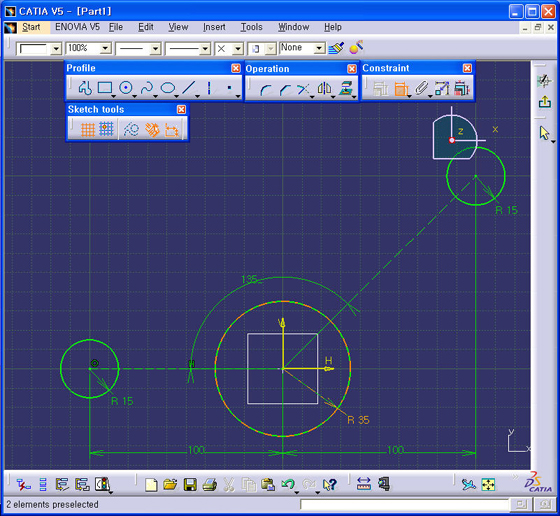The width and height of the screenshot is (560, 516).
Task: Expand the None layer dropdown
Action: (x=320, y=48)
